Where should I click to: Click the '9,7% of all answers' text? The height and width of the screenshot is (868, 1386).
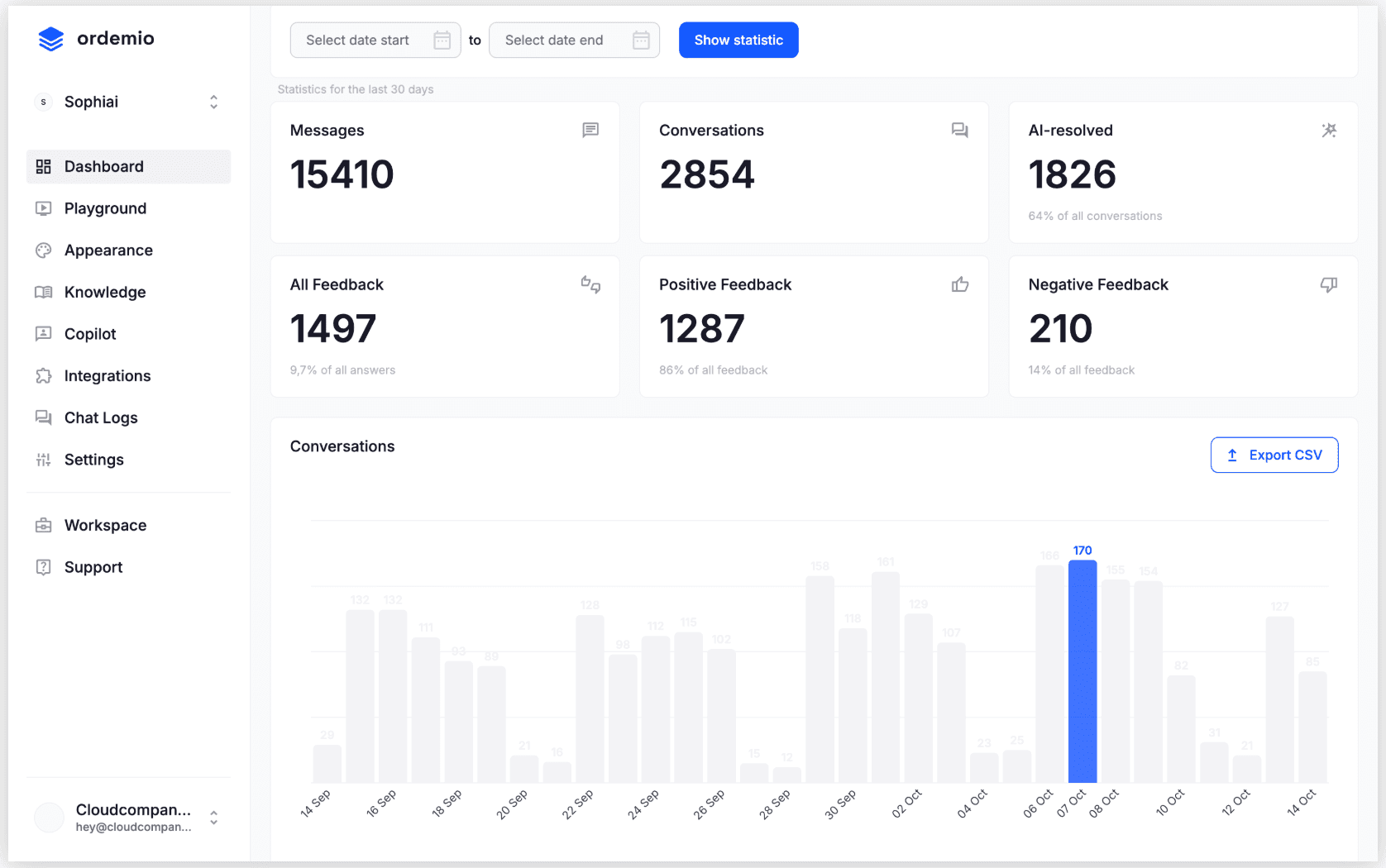(342, 370)
